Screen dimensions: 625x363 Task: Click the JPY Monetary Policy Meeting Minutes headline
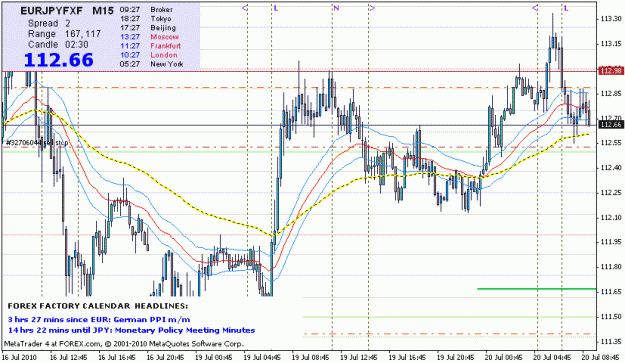[132, 330]
